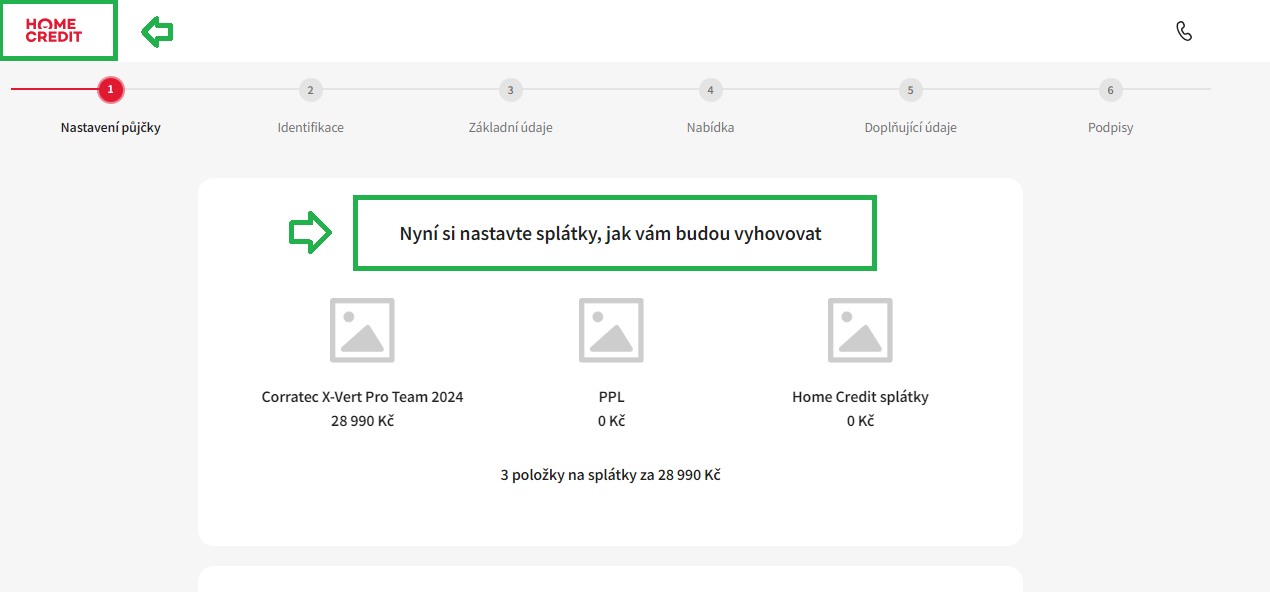Click the Home Credit splátky image placeholder
Viewport: 1270px width, 592px height.
pyautogui.click(x=860, y=330)
